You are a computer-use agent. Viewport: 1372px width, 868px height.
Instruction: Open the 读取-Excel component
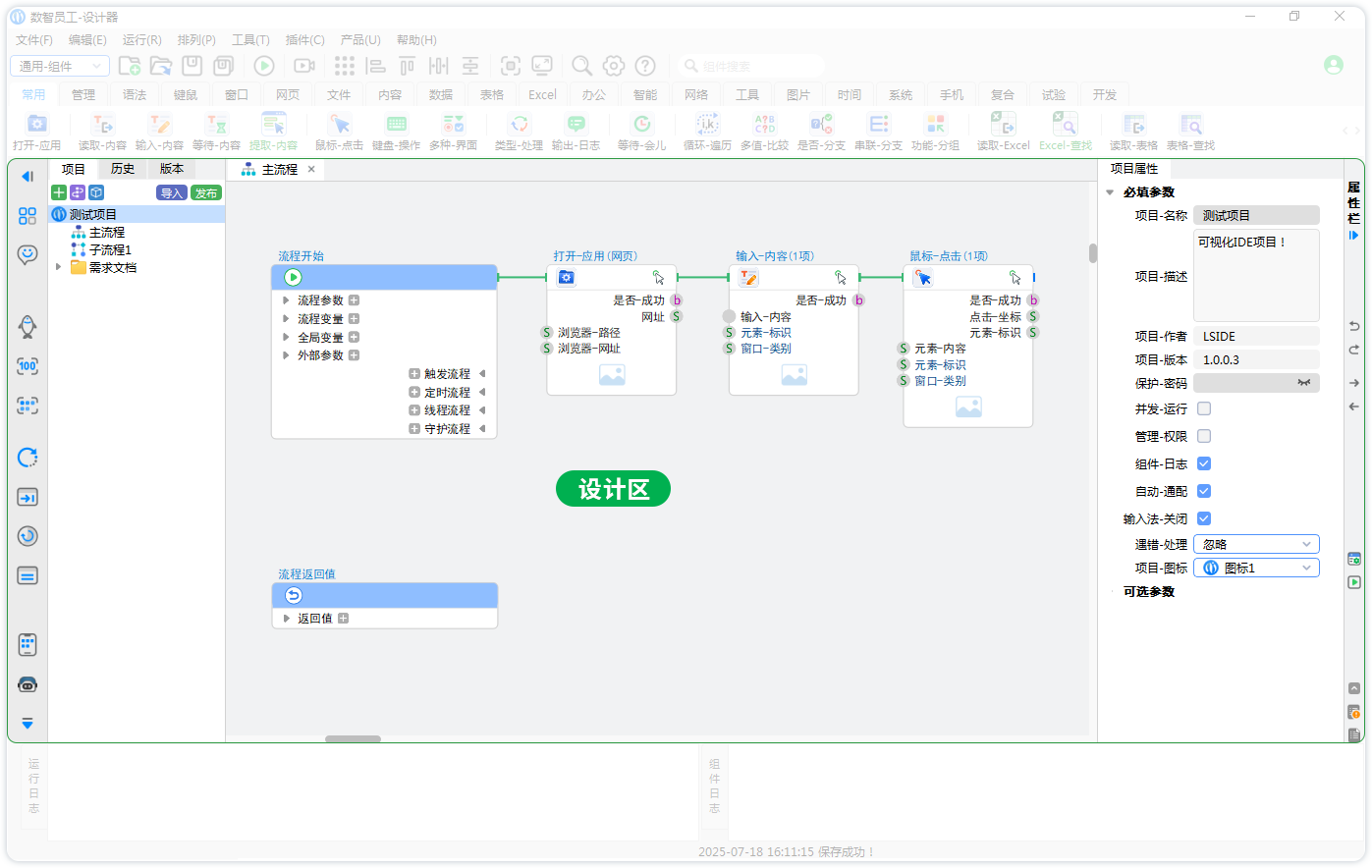click(x=1003, y=125)
